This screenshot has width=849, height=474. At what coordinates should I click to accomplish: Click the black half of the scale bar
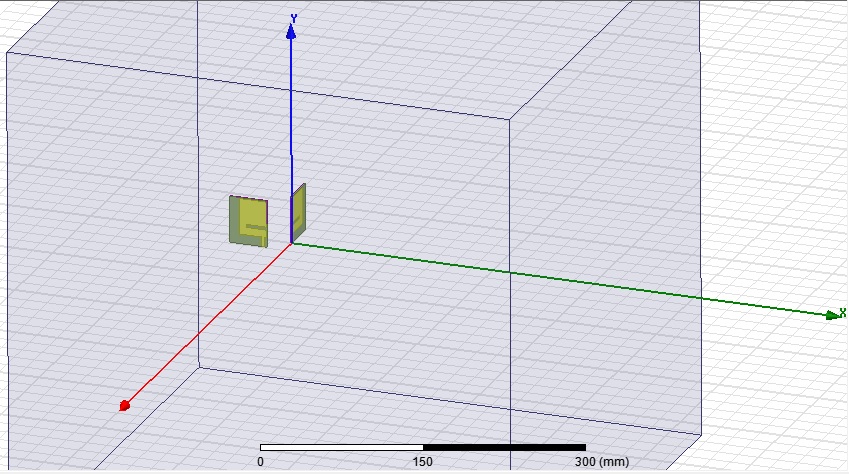pos(505,447)
